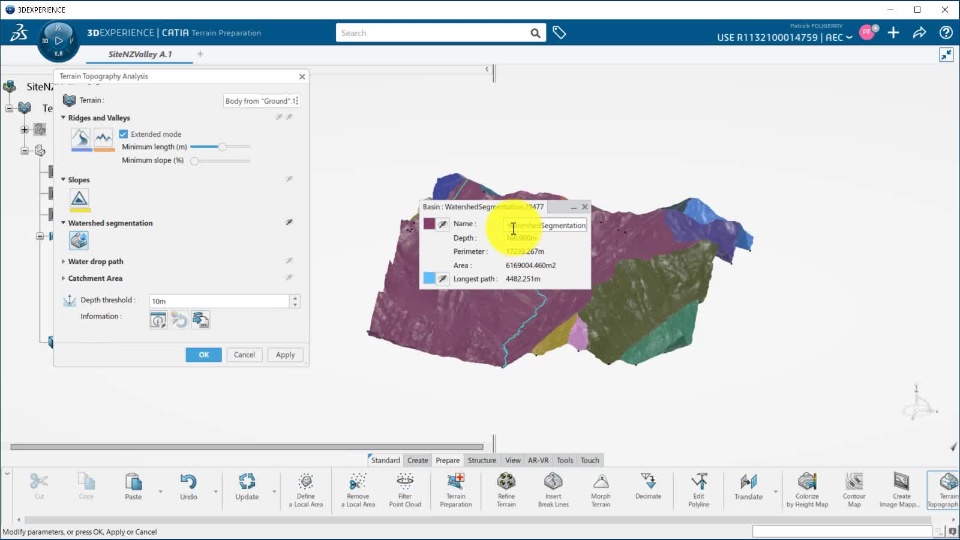
Task: Click the ridges crest line icon
Action: [x=103, y=138]
